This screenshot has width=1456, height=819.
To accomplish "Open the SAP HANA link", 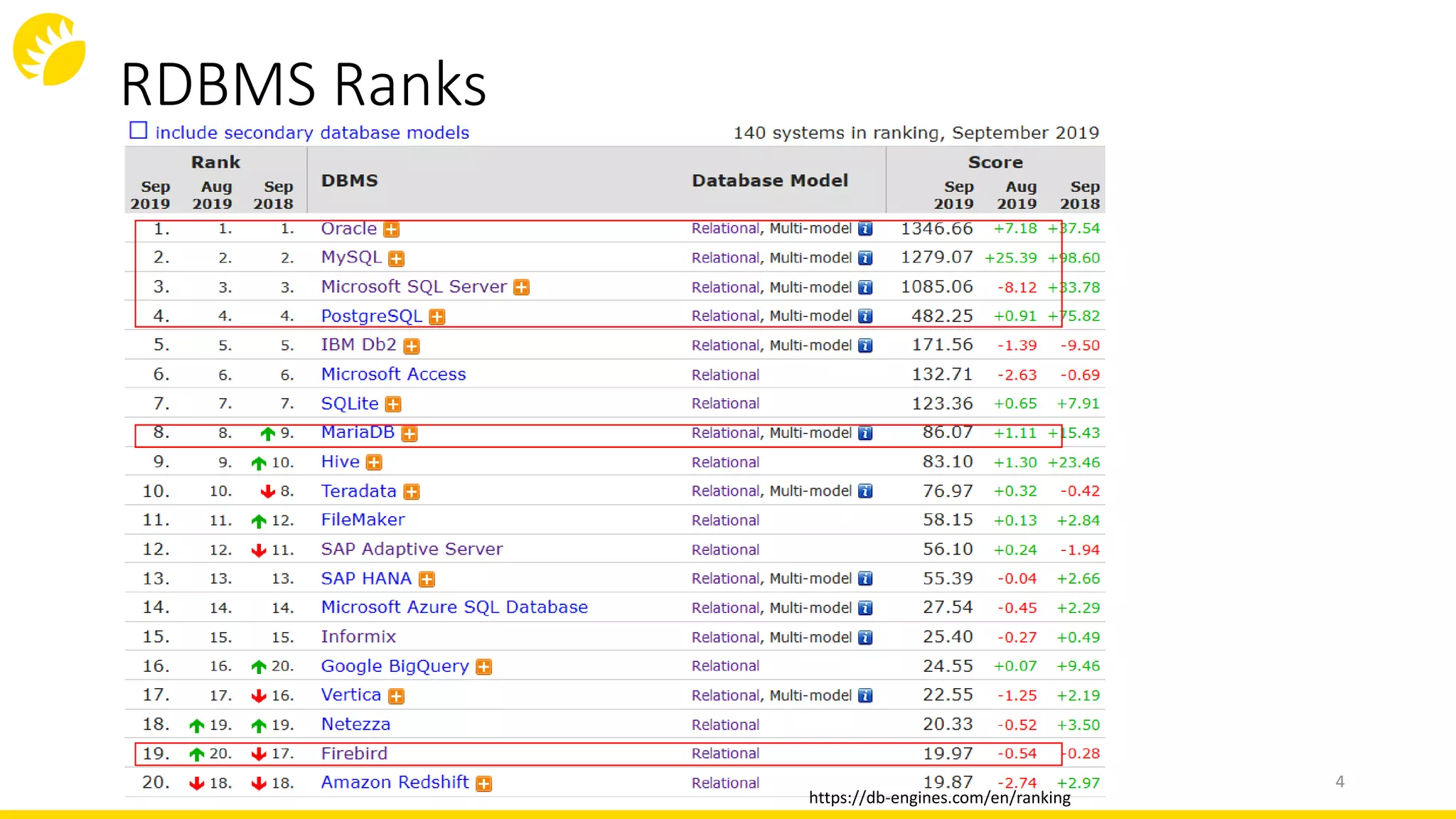I will pyautogui.click(x=366, y=579).
